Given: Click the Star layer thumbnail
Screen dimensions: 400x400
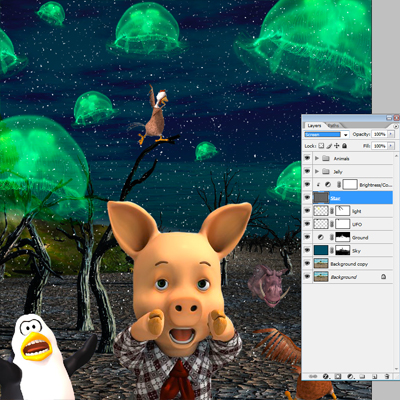Looking at the screenshot, I should tap(321, 198).
